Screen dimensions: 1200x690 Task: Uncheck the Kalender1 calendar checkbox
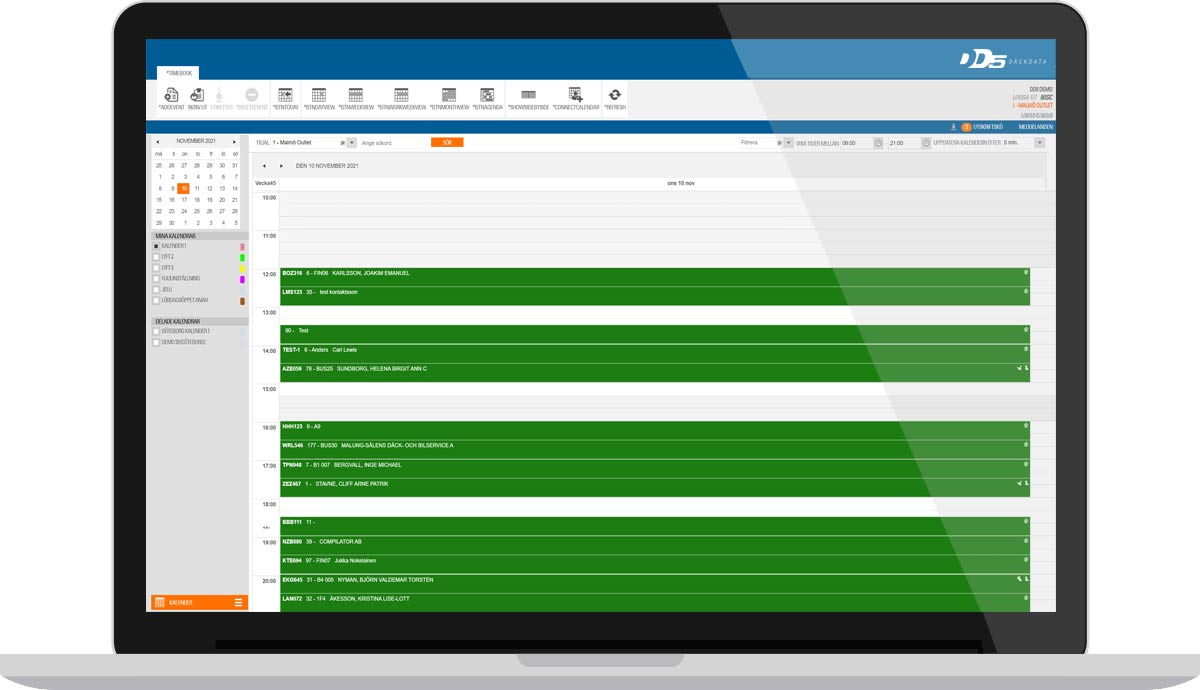(x=156, y=246)
